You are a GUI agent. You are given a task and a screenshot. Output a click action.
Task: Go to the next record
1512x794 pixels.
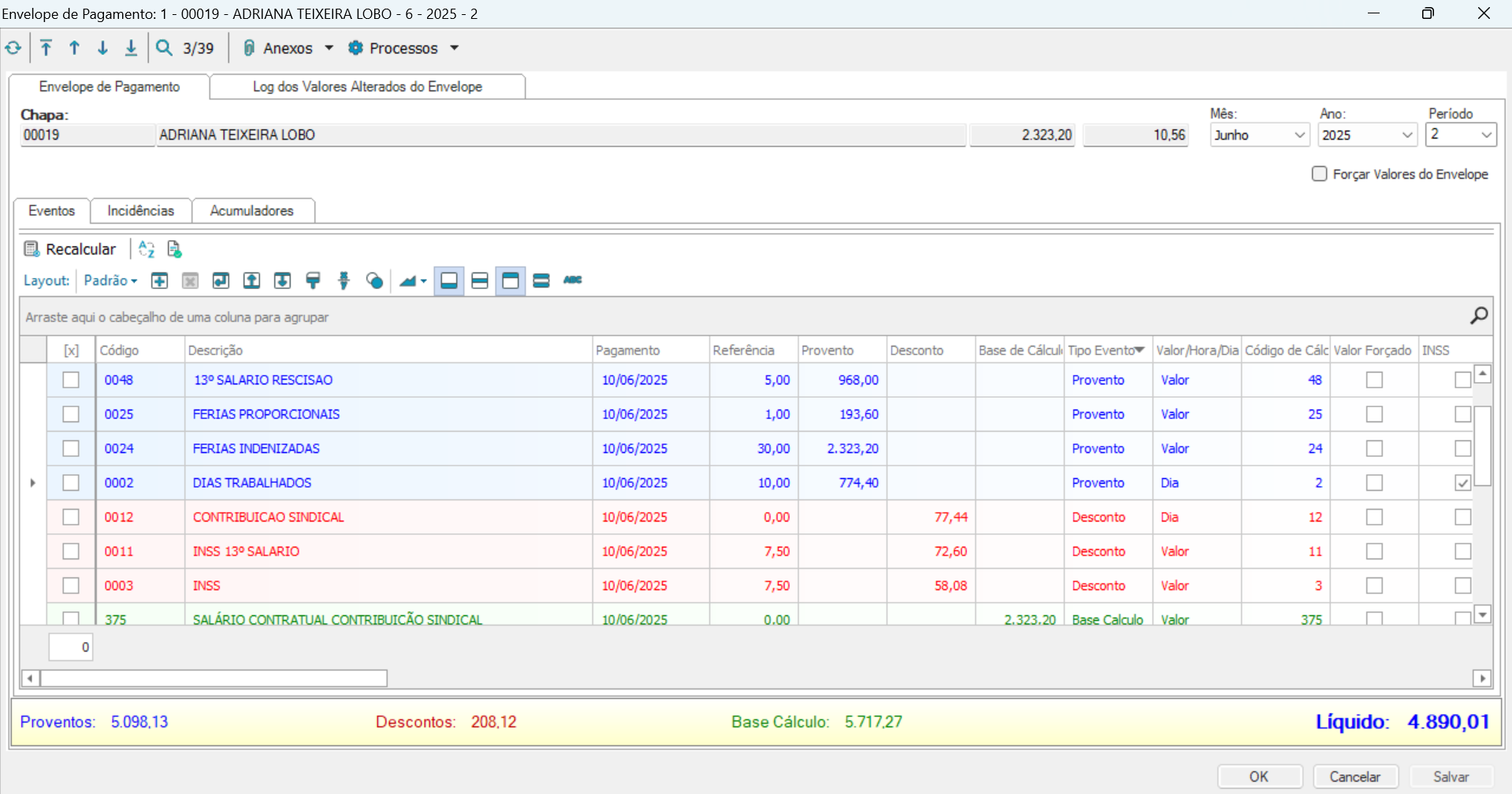103,48
